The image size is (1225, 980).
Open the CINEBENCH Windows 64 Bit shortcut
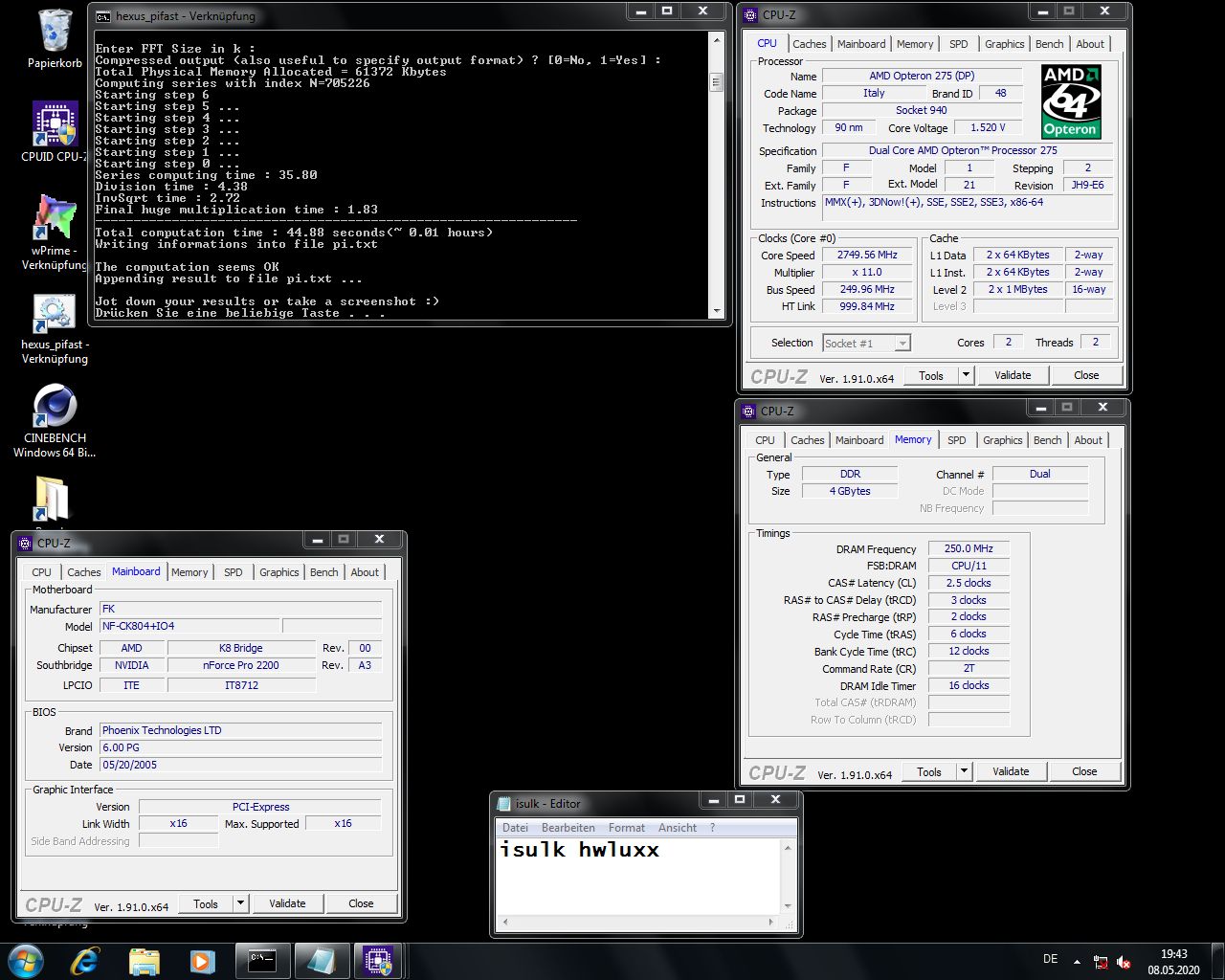coord(55,421)
